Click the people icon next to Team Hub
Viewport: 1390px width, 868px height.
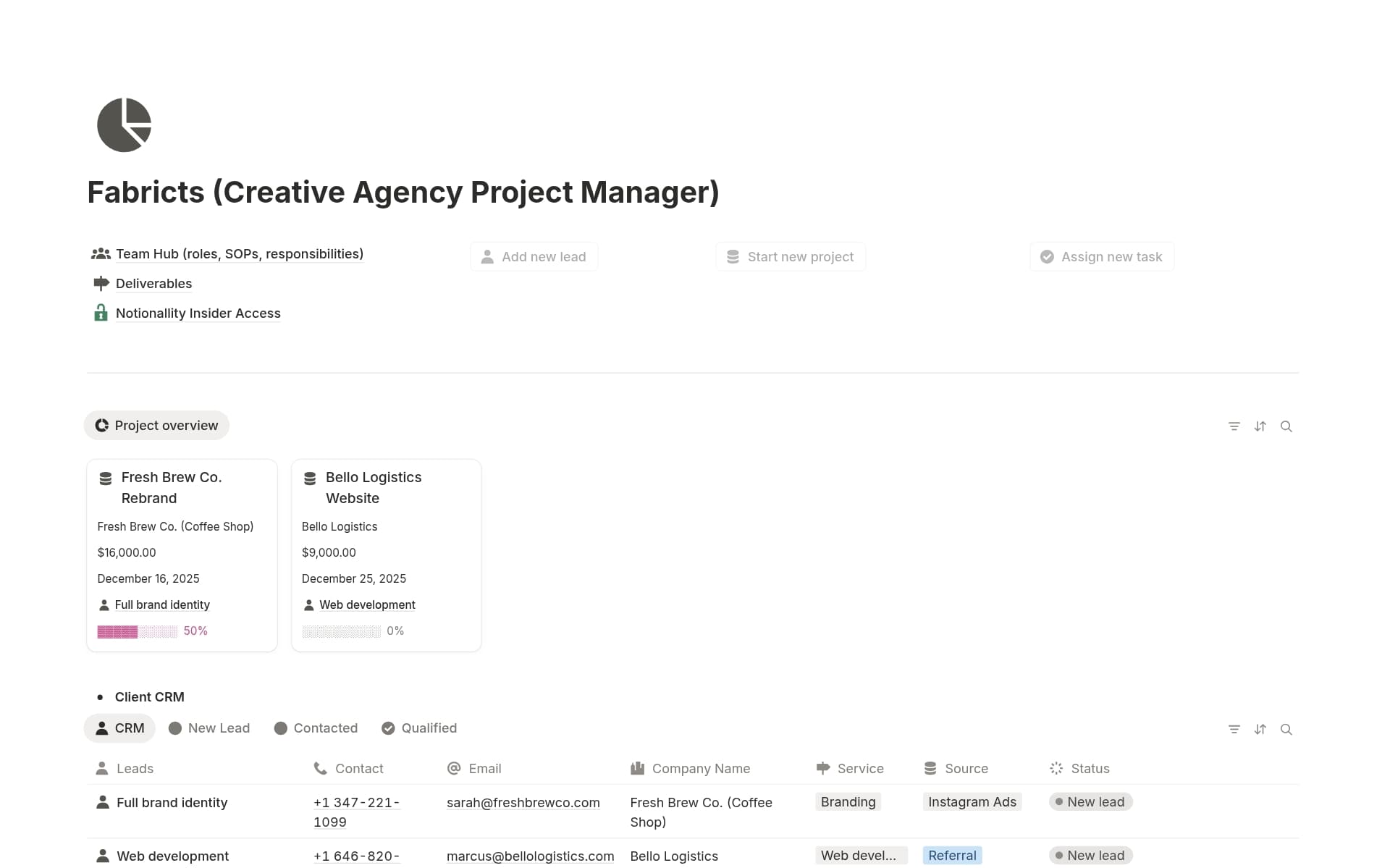101,253
